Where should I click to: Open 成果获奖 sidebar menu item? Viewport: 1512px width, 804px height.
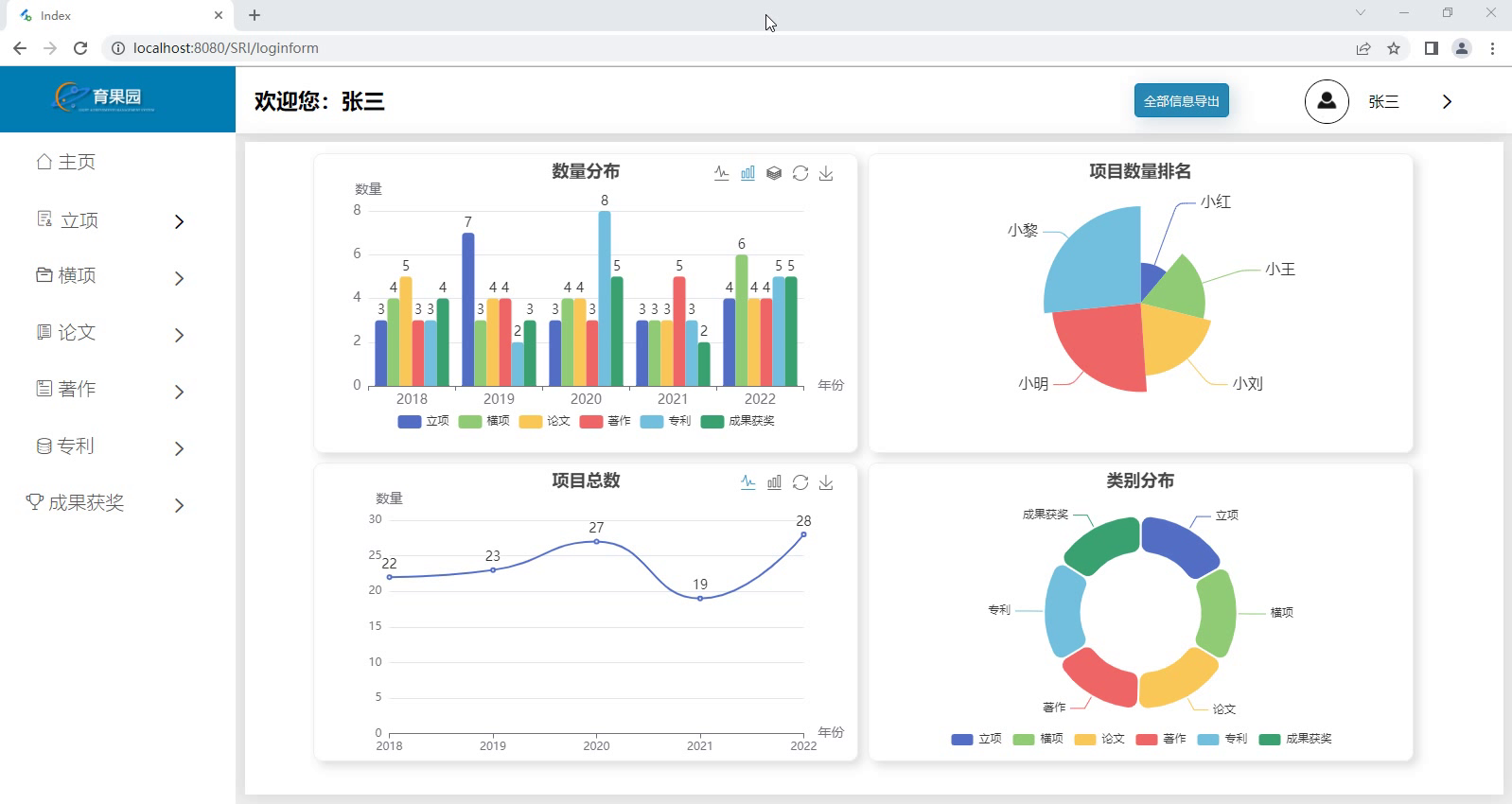point(76,502)
